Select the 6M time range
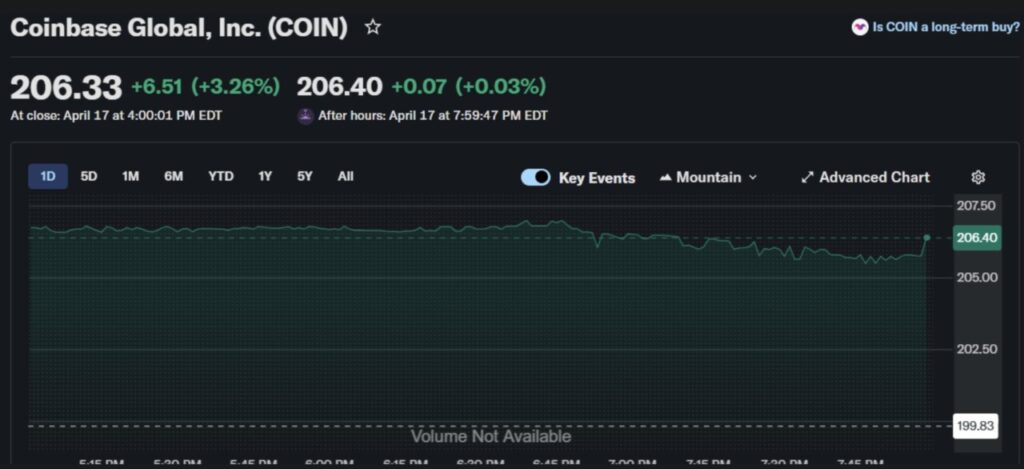 pos(174,177)
